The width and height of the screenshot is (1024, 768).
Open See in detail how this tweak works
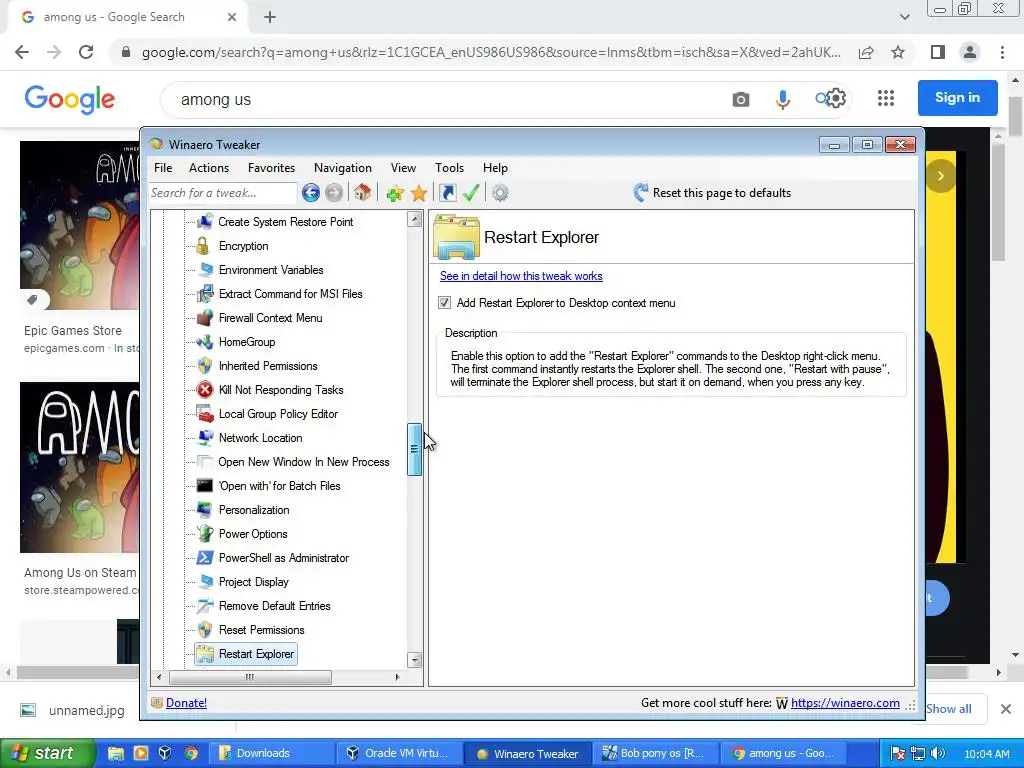(x=521, y=276)
